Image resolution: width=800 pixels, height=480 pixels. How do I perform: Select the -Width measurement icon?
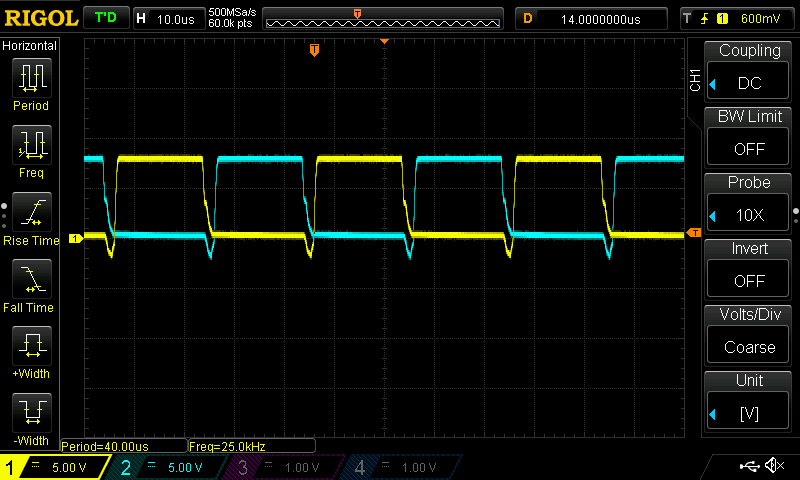pyautogui.click(x=32, y=412)
